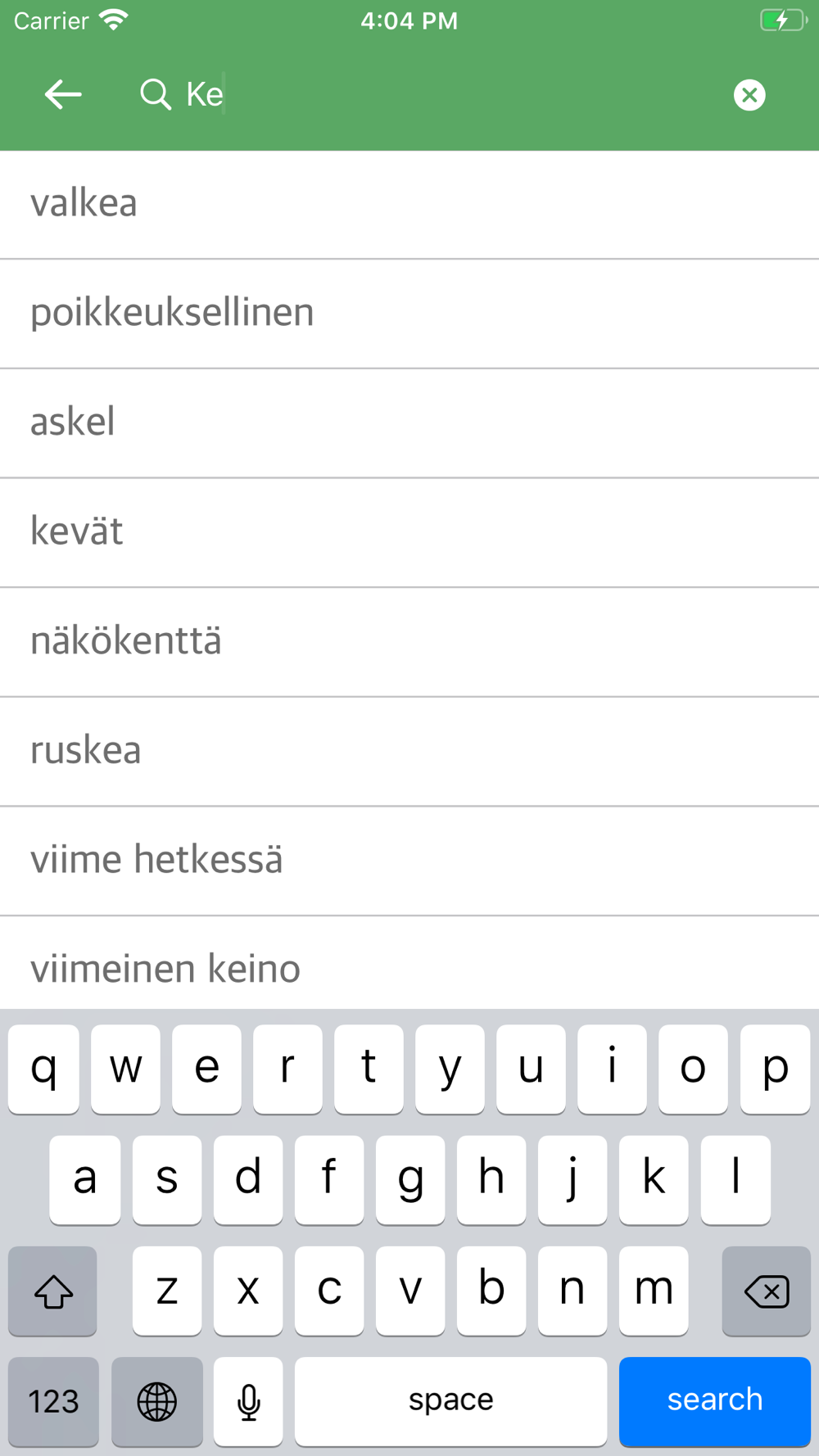
Task: Tap the magnifying glass search icon
Action: [155, 95]
